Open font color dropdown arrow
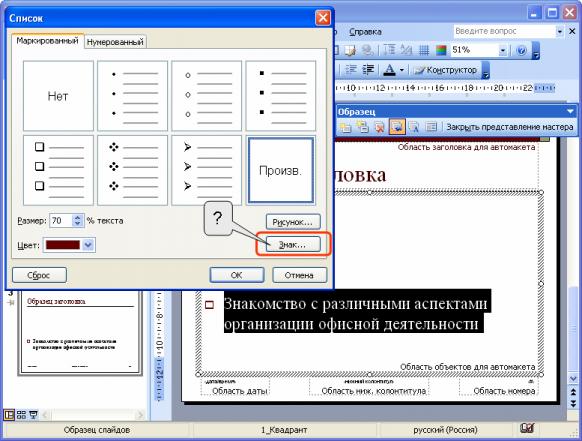582x441 pixels. point(402,70)
